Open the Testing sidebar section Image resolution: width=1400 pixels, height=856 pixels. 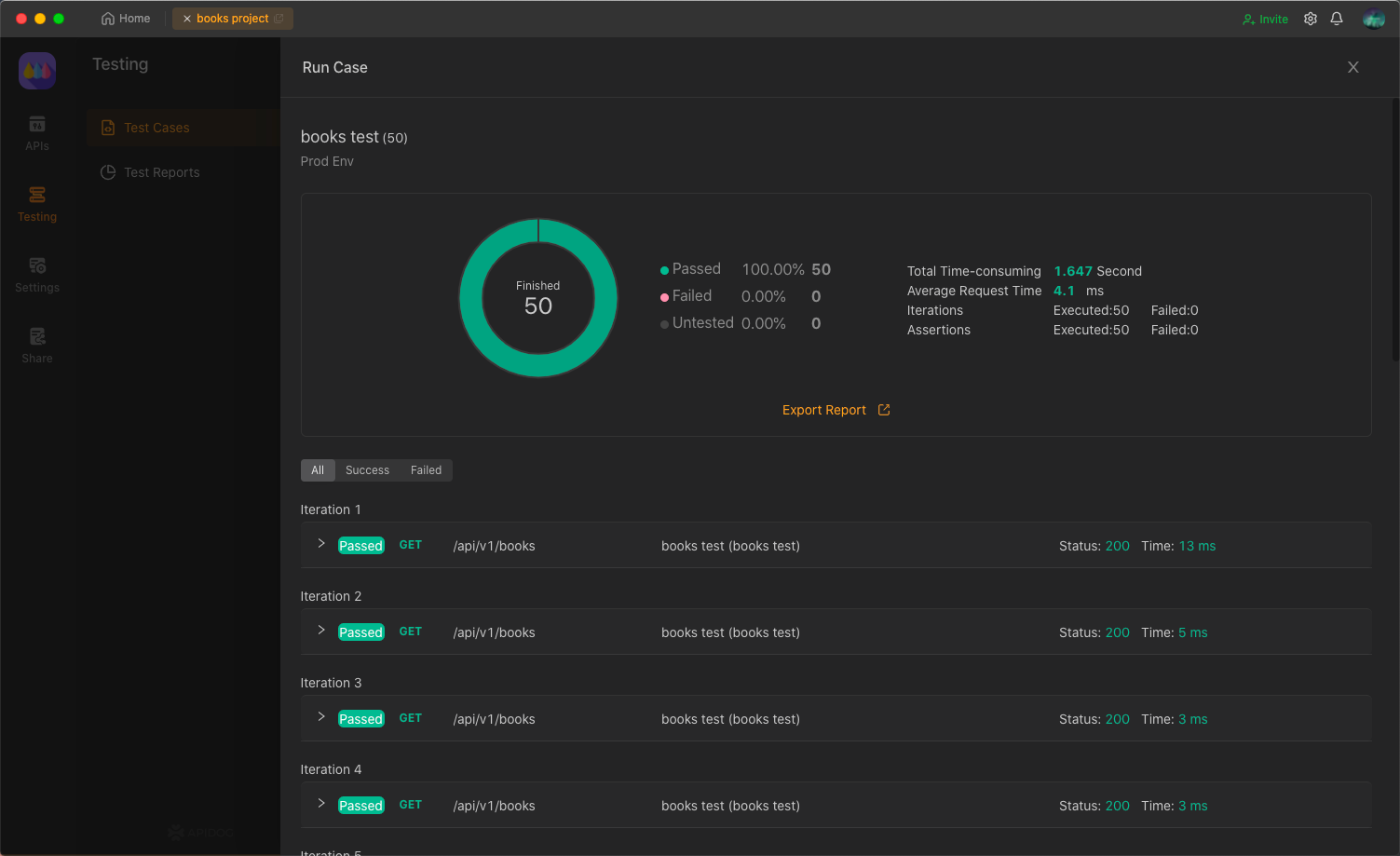coord(37,204)
